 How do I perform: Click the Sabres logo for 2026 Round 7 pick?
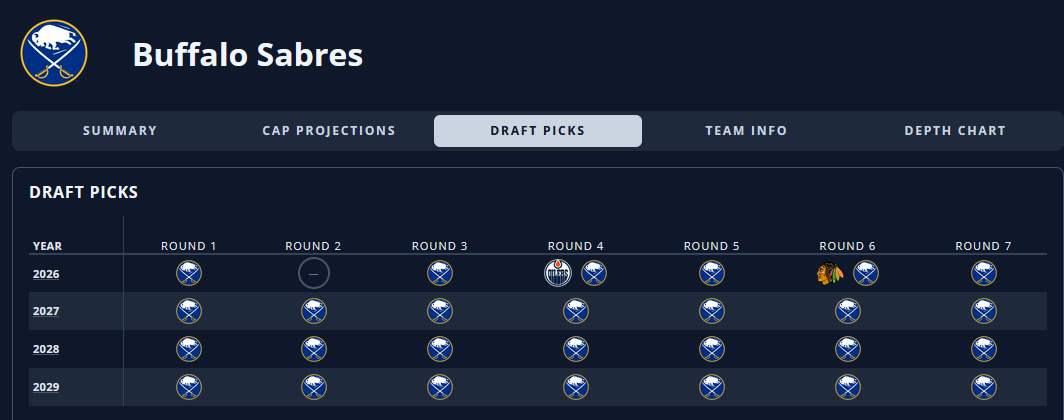984,273
